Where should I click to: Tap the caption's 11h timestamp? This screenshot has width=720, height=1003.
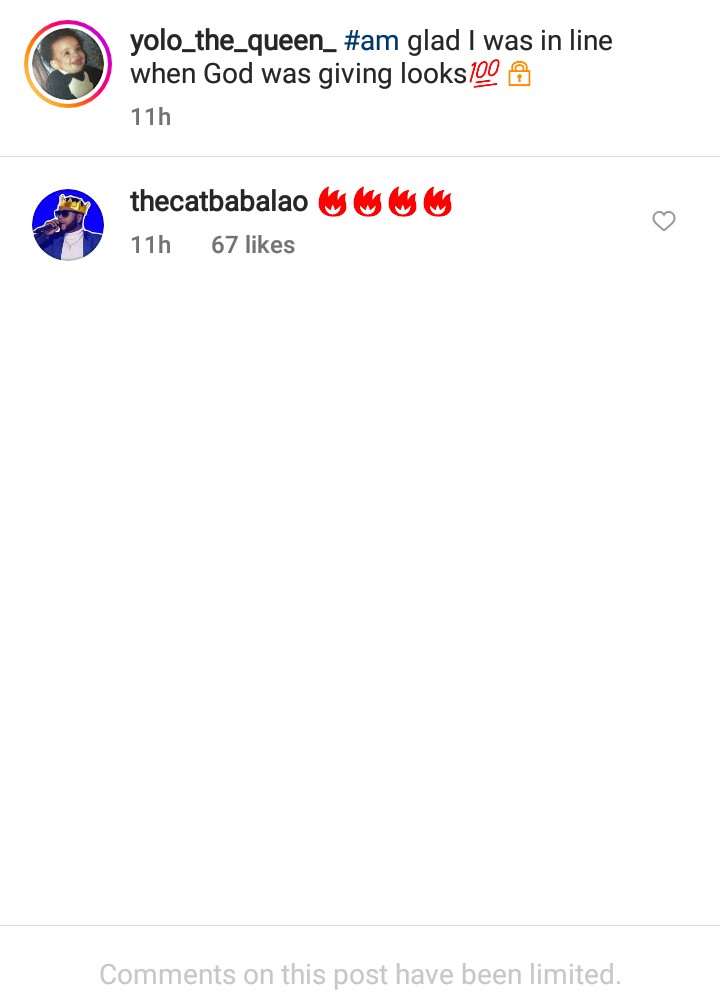coord(151,117)
